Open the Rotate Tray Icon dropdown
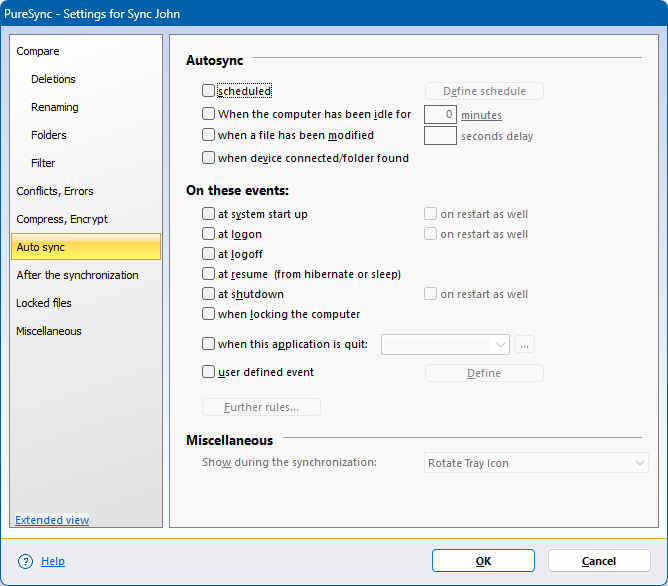This screenshot has height=586, width=668. click(x=536, y=462)
